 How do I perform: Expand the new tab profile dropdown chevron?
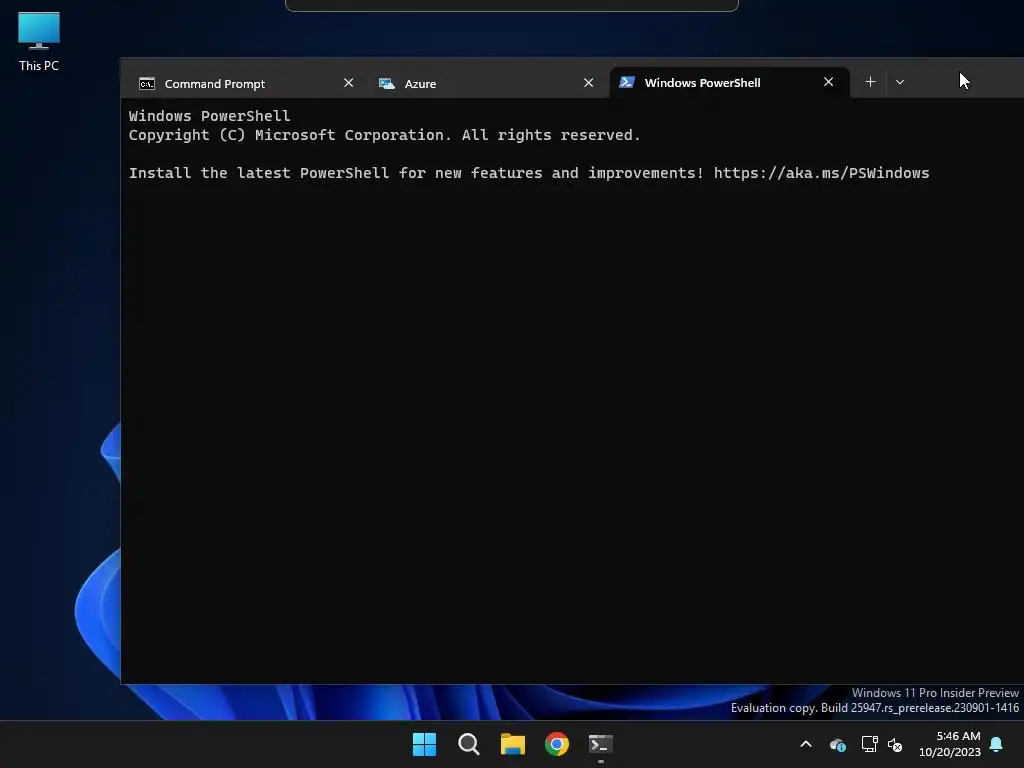pyautogui.click(x=900, y=82)
